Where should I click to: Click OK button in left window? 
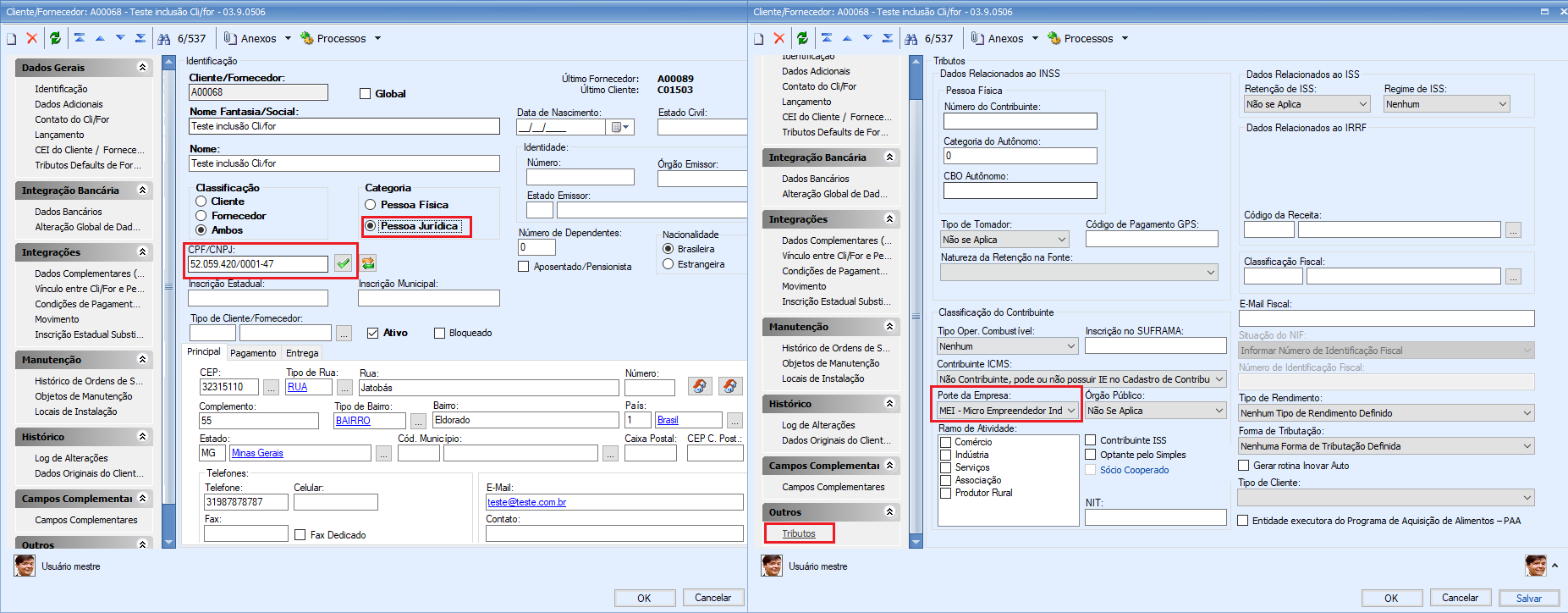click(644, 598)
